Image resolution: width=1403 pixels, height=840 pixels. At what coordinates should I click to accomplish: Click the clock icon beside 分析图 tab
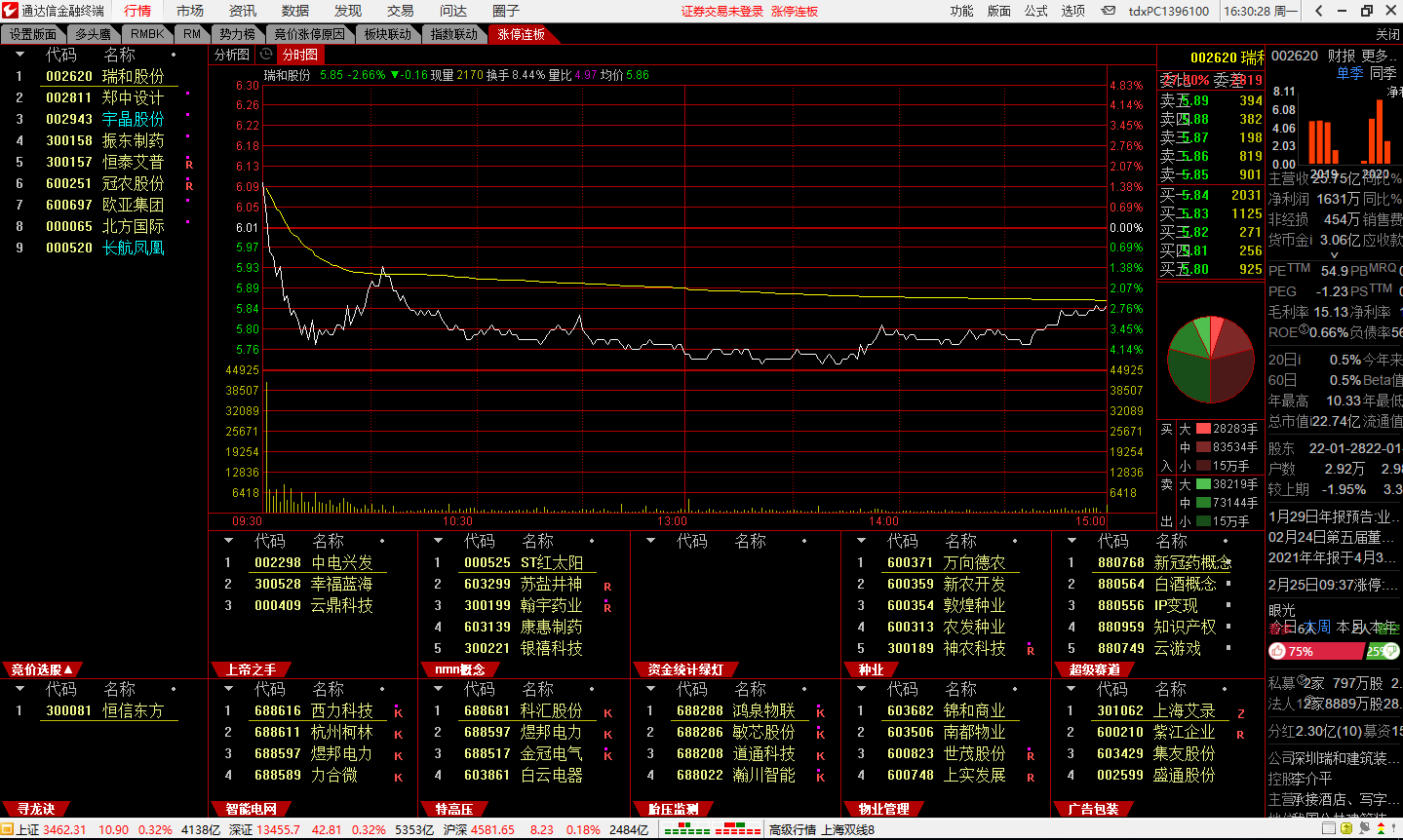click(266, 55)
